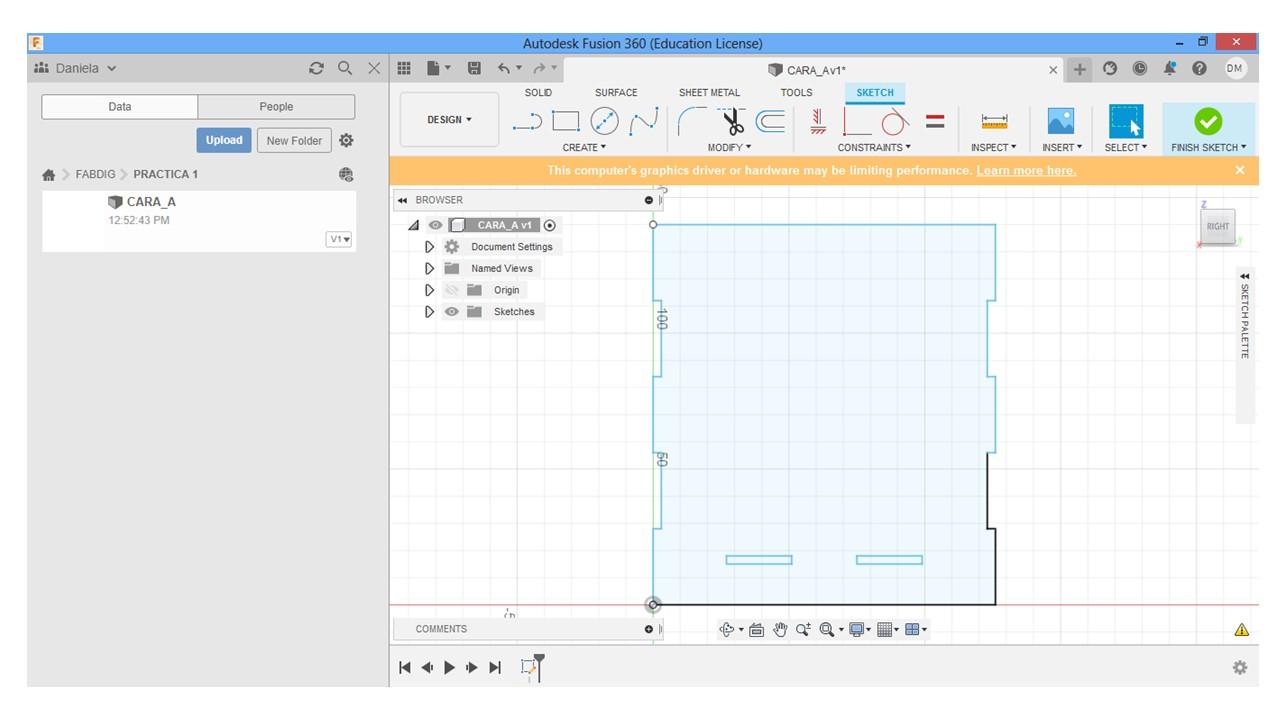Open the INSERT dropdown menu

[1062, 148]
